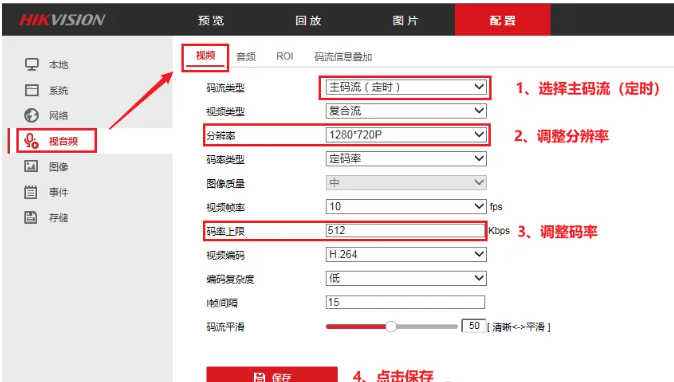The image size is (674, 382).
Task: Click the 网络 globe icon in sidebar
Action: 31,115
